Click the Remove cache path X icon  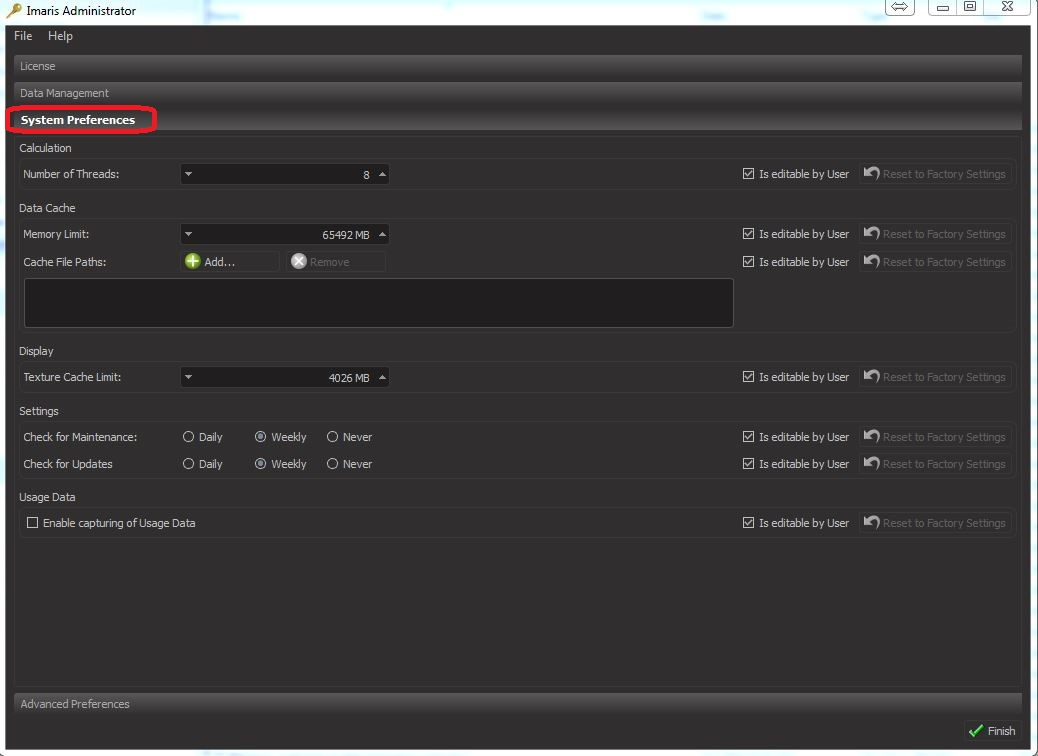(298, 262)
